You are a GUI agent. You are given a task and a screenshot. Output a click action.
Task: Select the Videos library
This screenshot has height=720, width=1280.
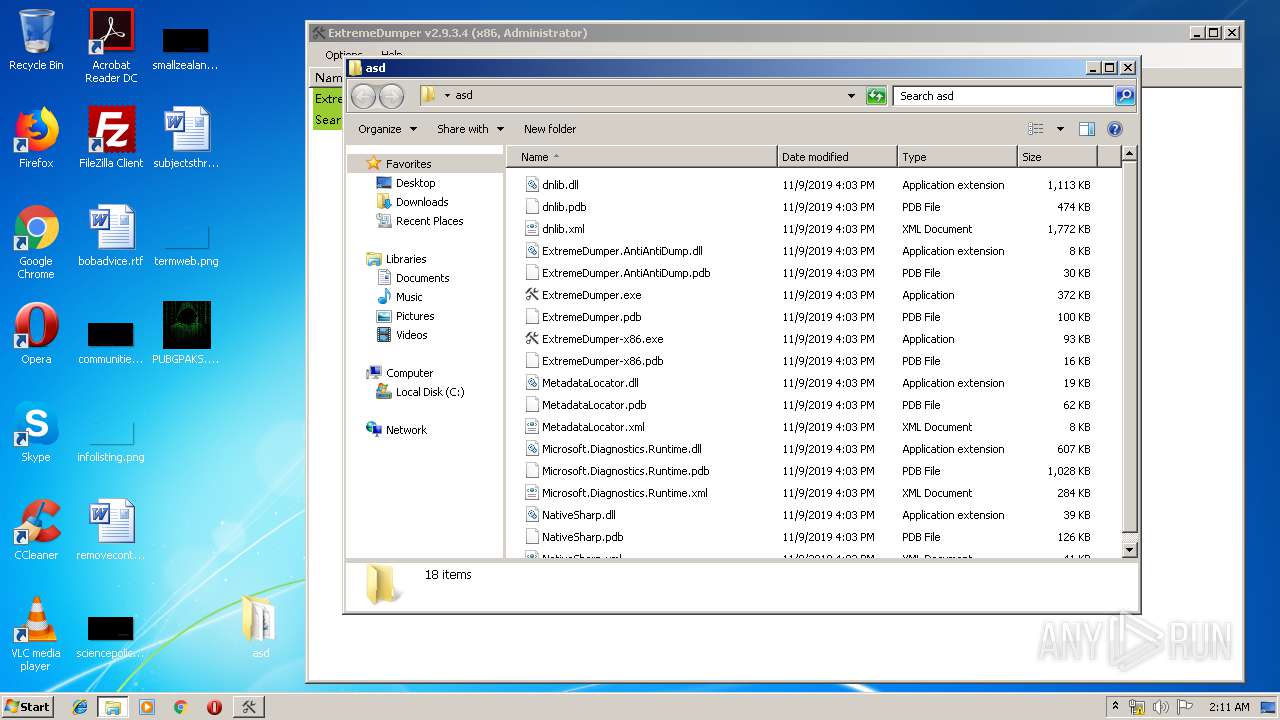pos(411,335)
